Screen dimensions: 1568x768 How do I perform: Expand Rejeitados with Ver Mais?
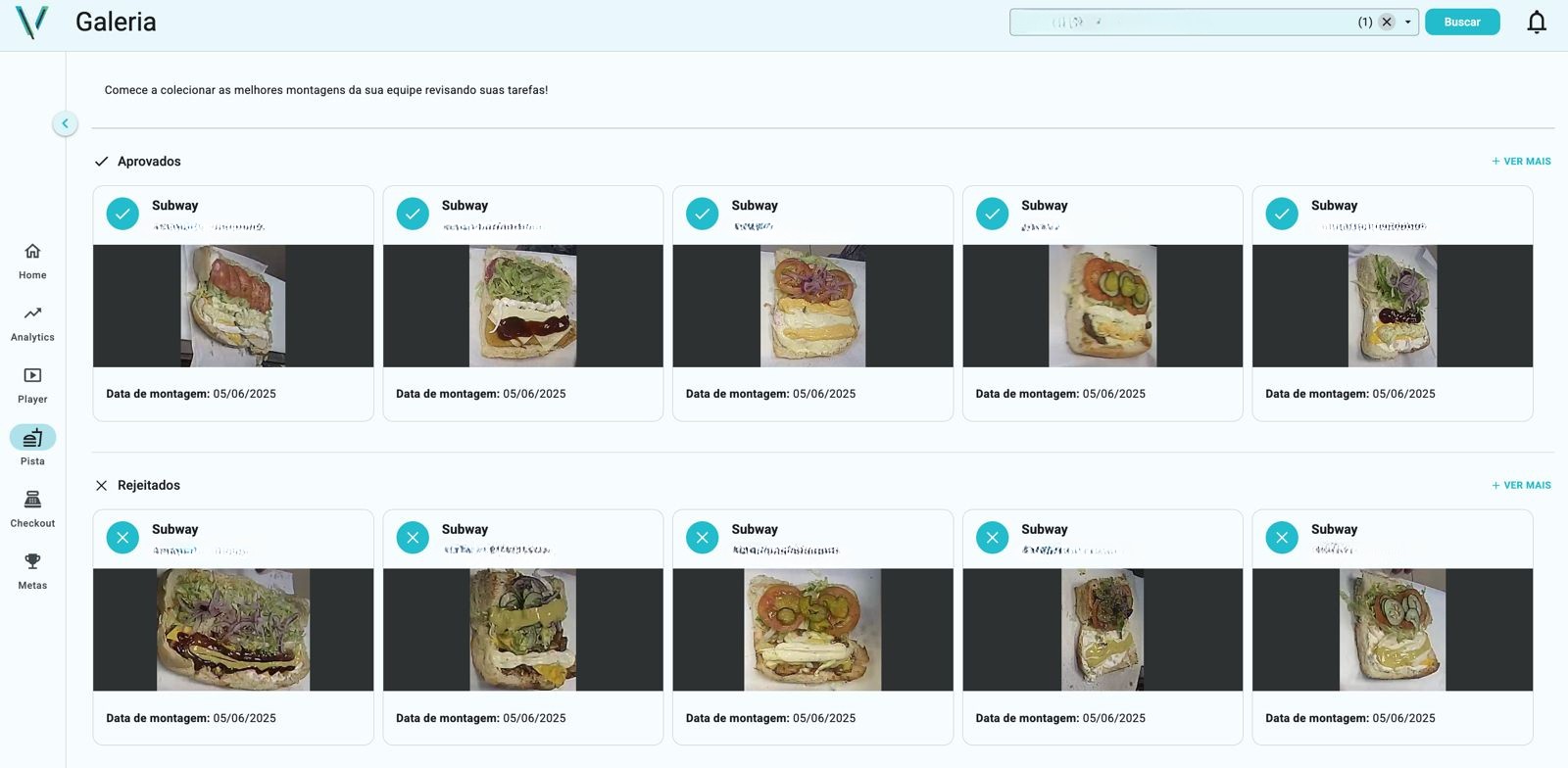point(1521,486)
